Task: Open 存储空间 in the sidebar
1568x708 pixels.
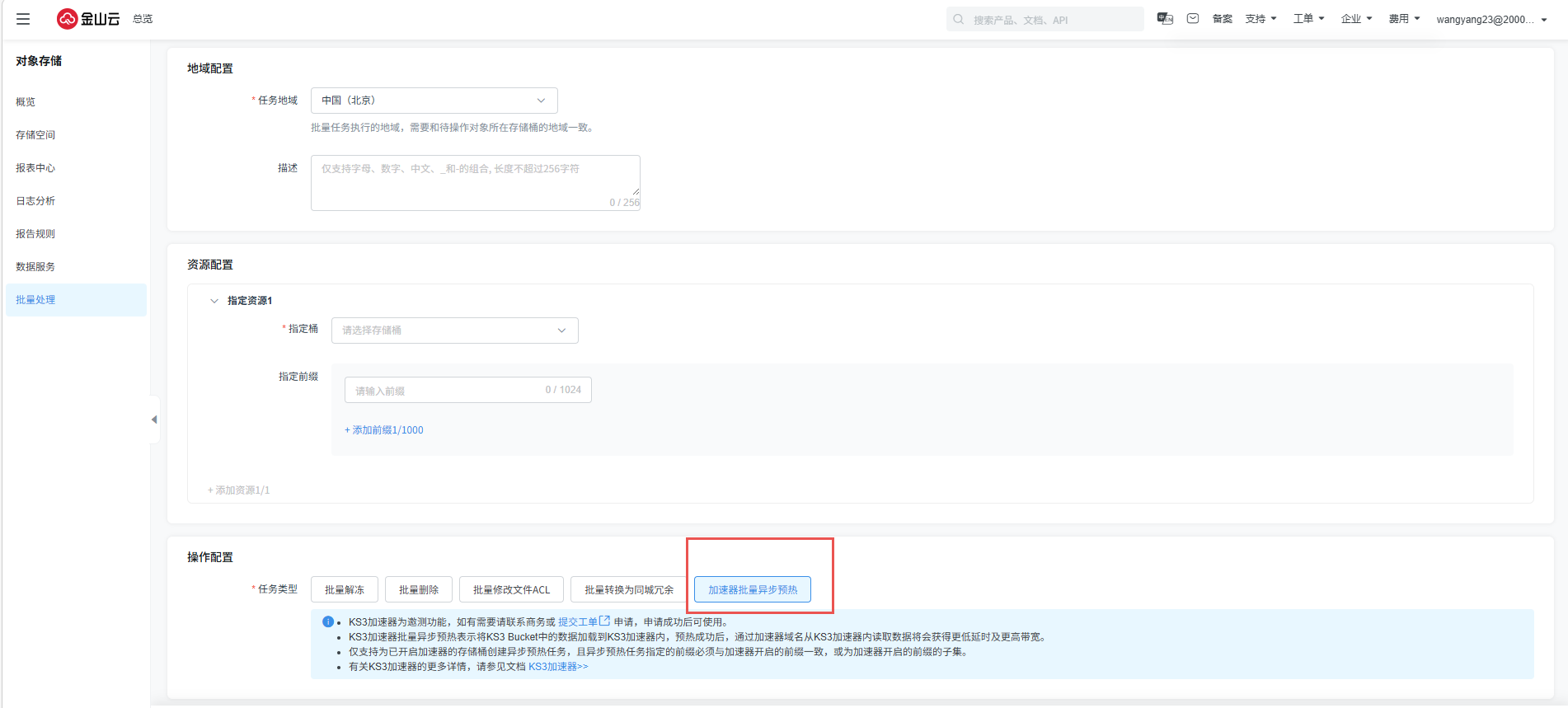Action: pyautogui.click(x=35, y=135)
